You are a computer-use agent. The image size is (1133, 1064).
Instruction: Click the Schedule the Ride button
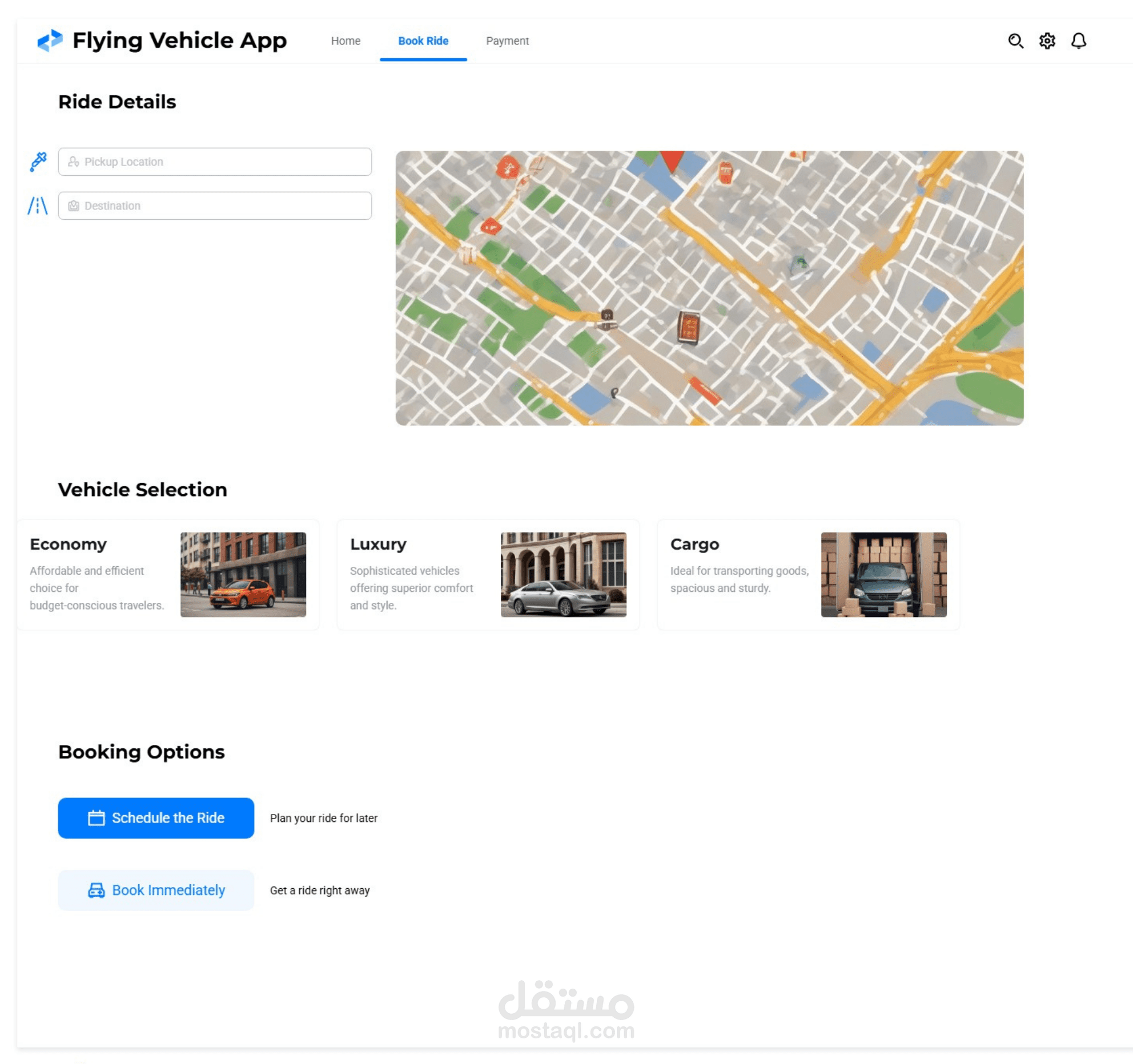point(156,818)
